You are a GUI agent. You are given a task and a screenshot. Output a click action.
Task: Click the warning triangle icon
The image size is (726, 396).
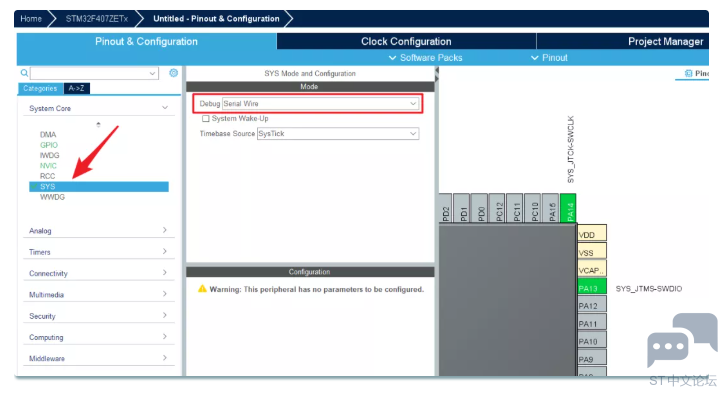[202, 289]
